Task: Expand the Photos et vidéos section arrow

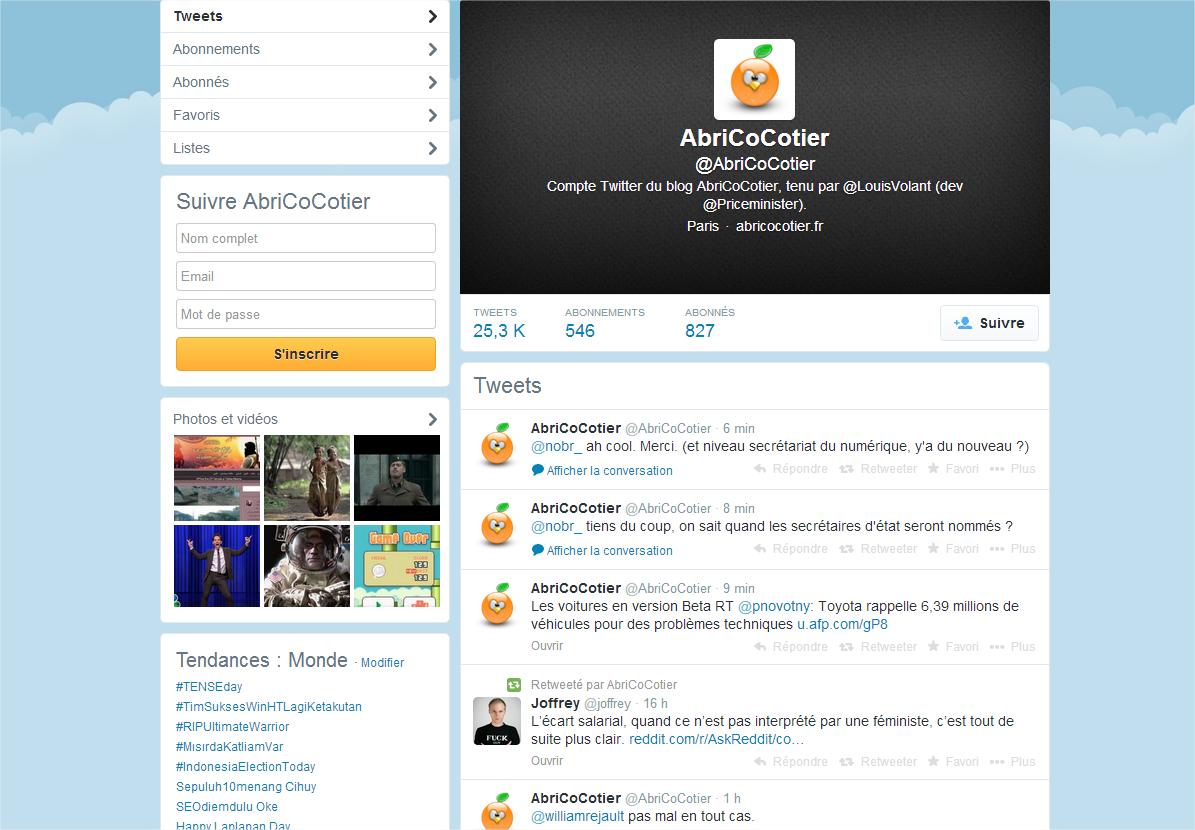Action: pos(432,419)
